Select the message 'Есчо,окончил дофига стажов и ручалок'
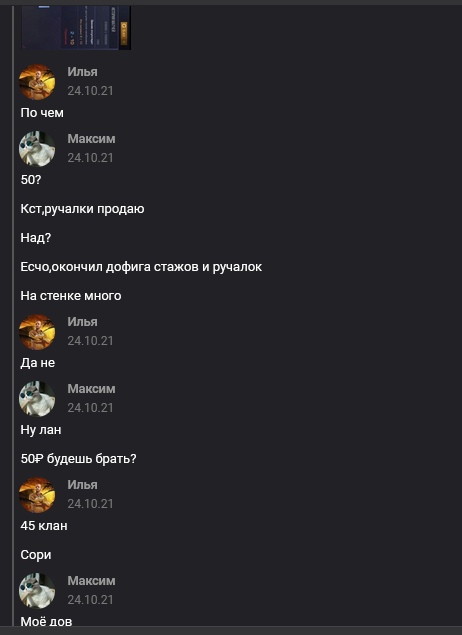The image size is (462, 635). click(x=141, y=267)
